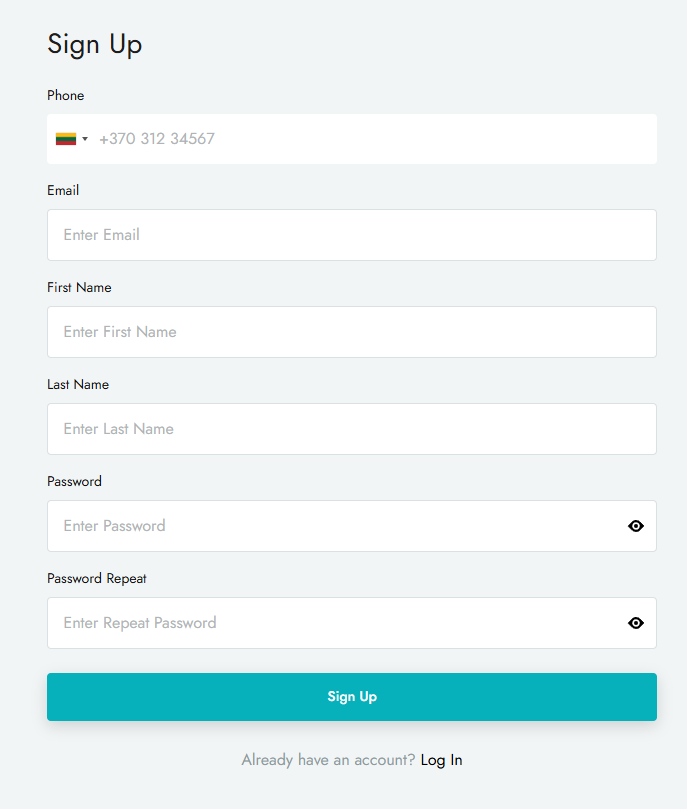Click the First Name label

(79, 288)
